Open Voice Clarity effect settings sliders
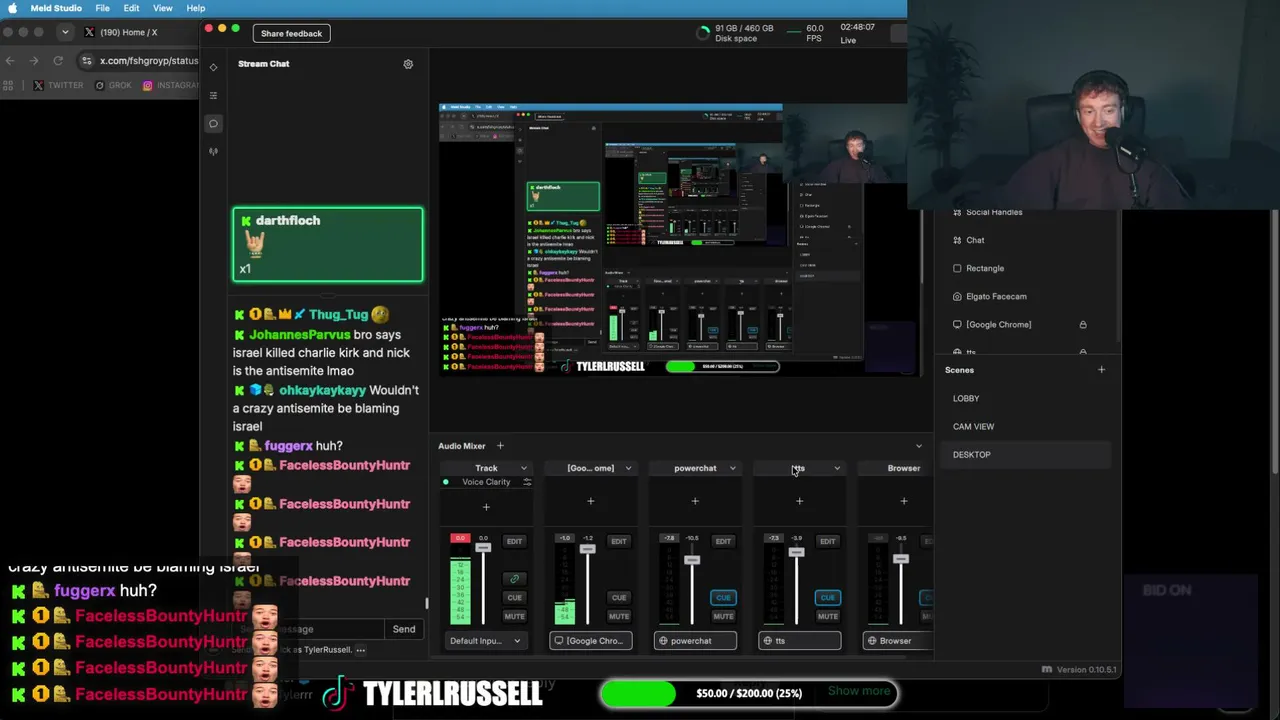 click(x=527, y=482)
